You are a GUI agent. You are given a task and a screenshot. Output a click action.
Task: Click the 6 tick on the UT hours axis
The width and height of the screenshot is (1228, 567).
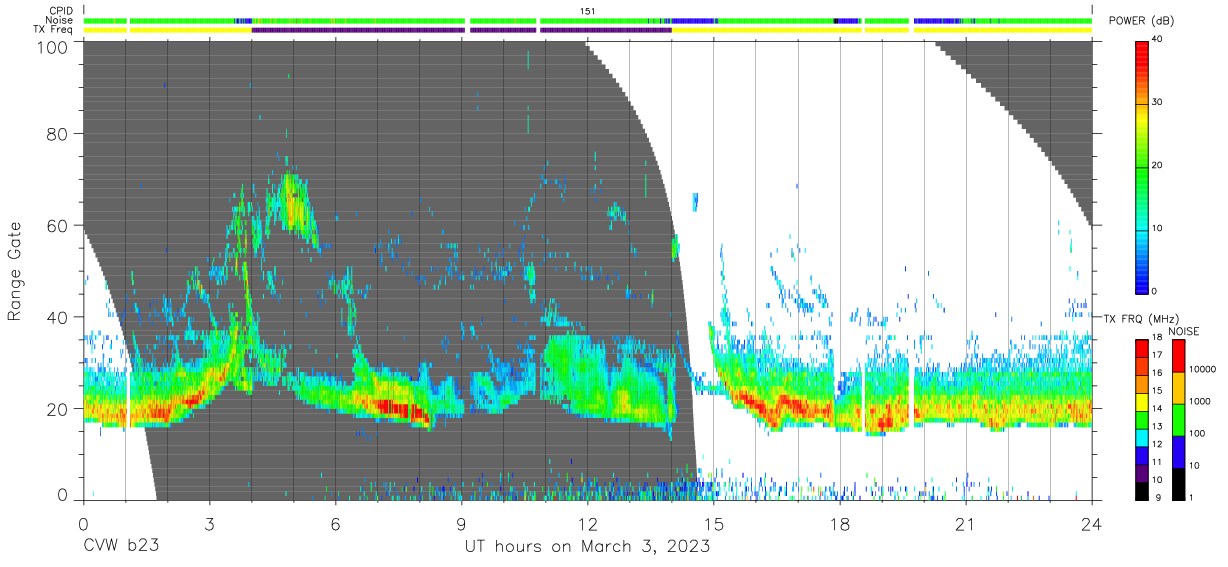pyautogui.click(x=335, y=524)
